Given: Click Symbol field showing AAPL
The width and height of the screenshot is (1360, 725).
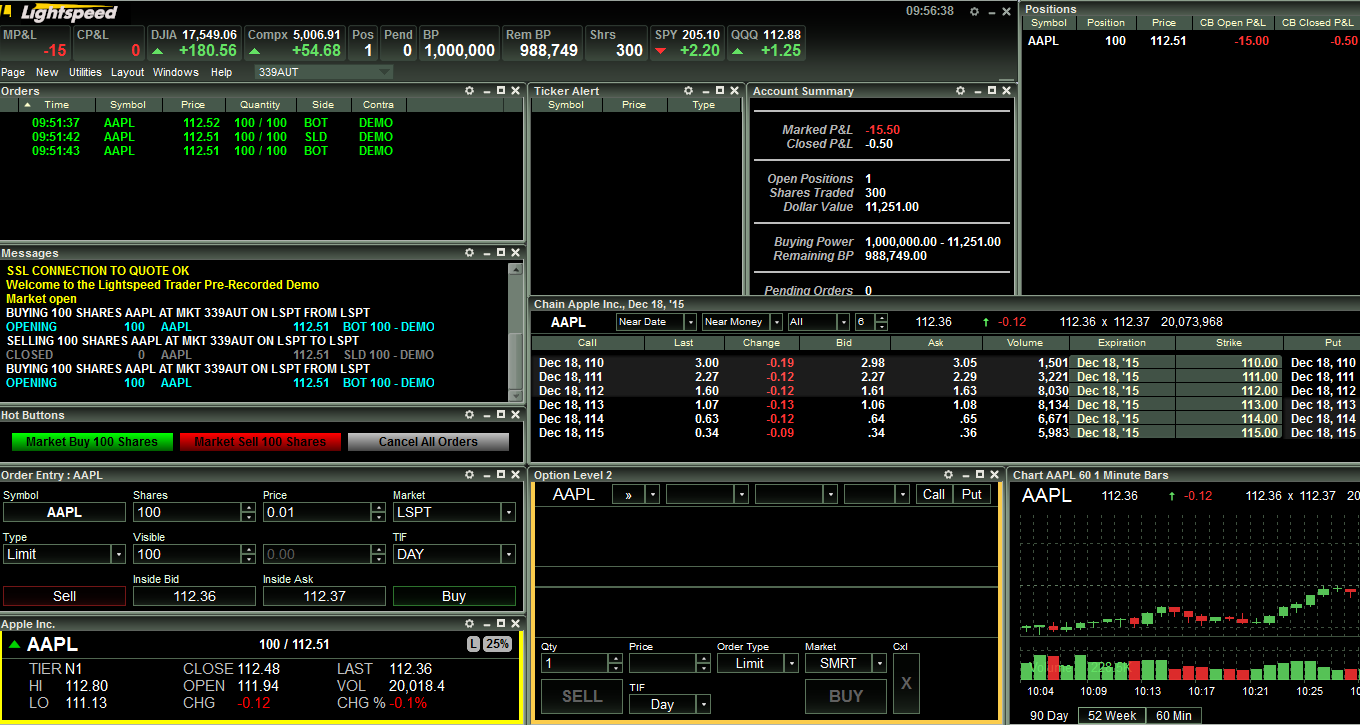Looking at the screenshot, I should point(64,512).
